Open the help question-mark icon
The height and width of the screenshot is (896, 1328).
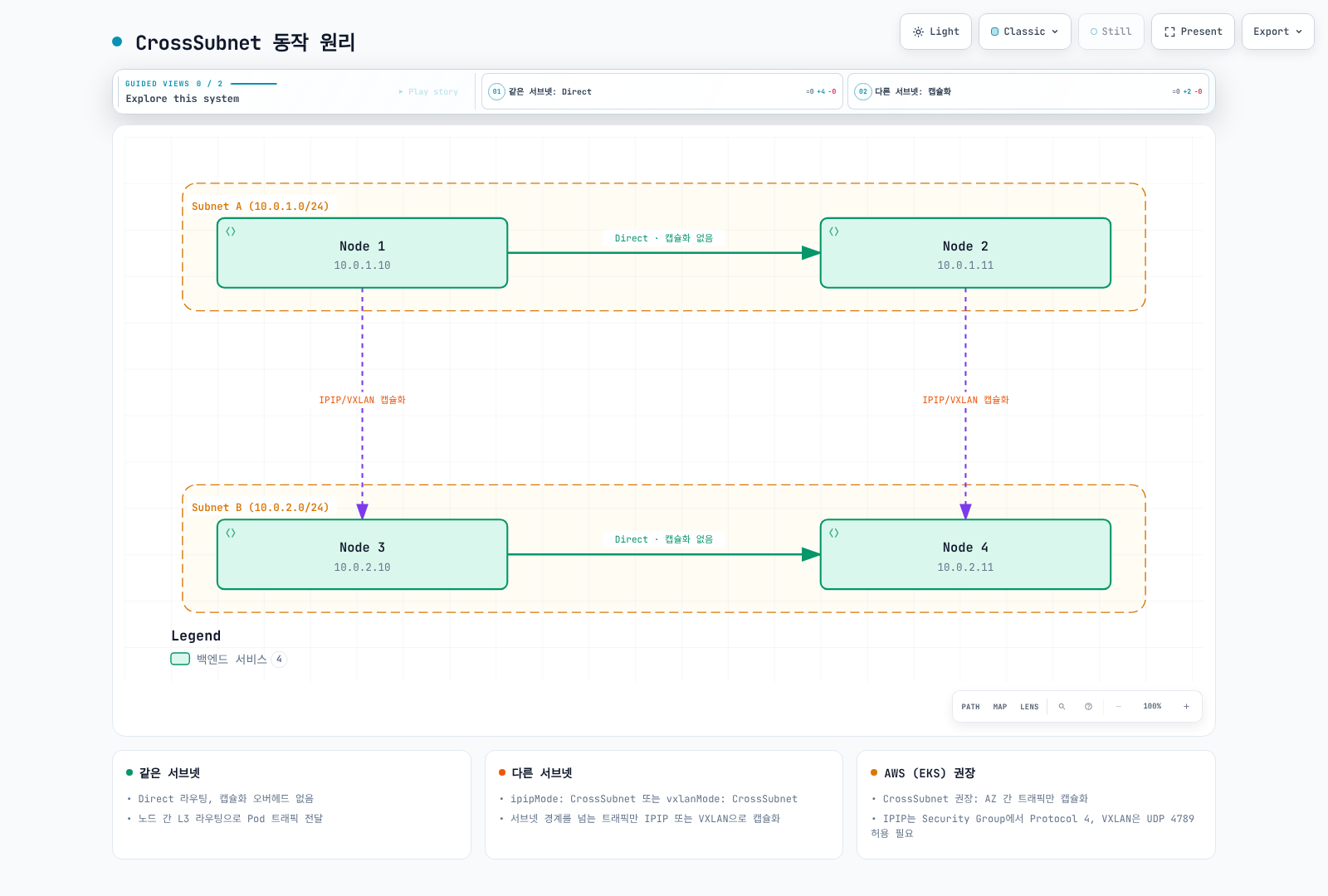(1088, 707)
